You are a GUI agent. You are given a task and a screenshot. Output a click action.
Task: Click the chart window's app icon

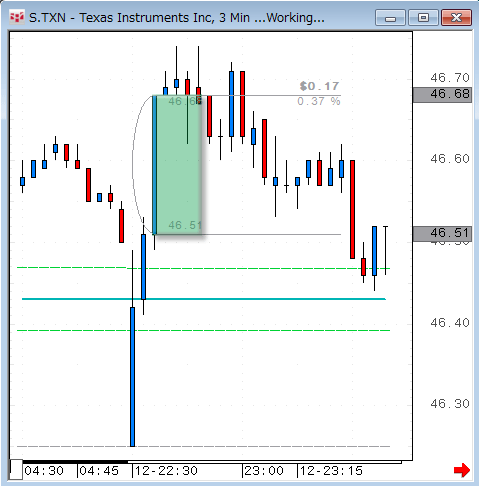[x=17, y=17]
